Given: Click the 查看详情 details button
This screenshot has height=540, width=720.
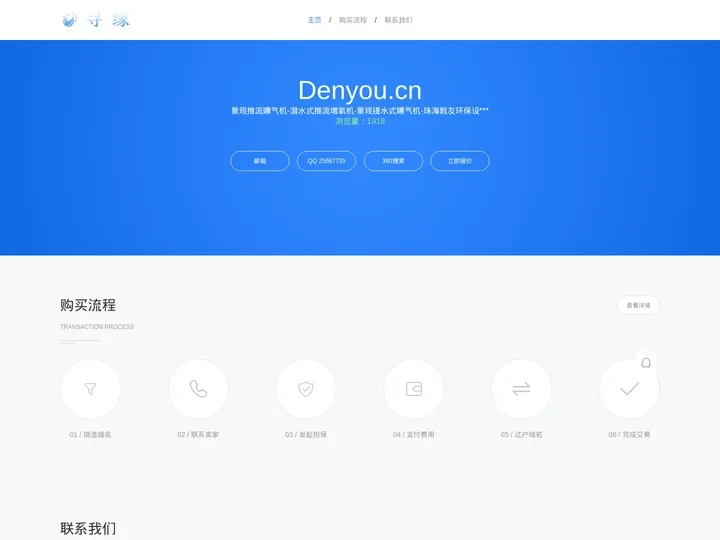Looking at the screenshot, I should [x=638, y=305].
